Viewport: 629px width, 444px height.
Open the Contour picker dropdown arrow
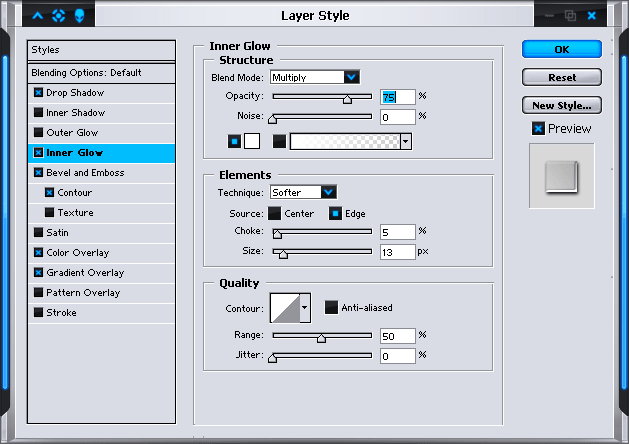[x=305, y=308]
